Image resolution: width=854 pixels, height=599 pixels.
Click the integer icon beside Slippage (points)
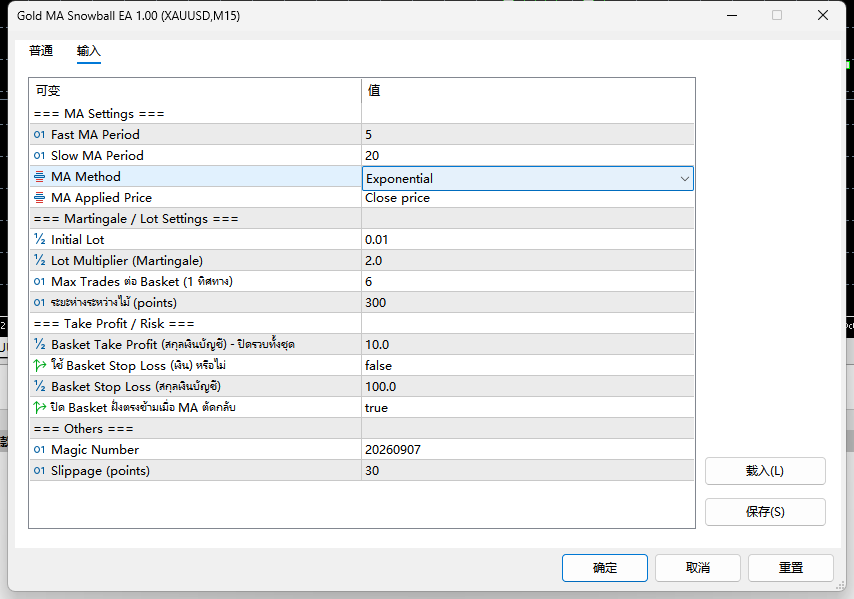(x=39, y=470)
